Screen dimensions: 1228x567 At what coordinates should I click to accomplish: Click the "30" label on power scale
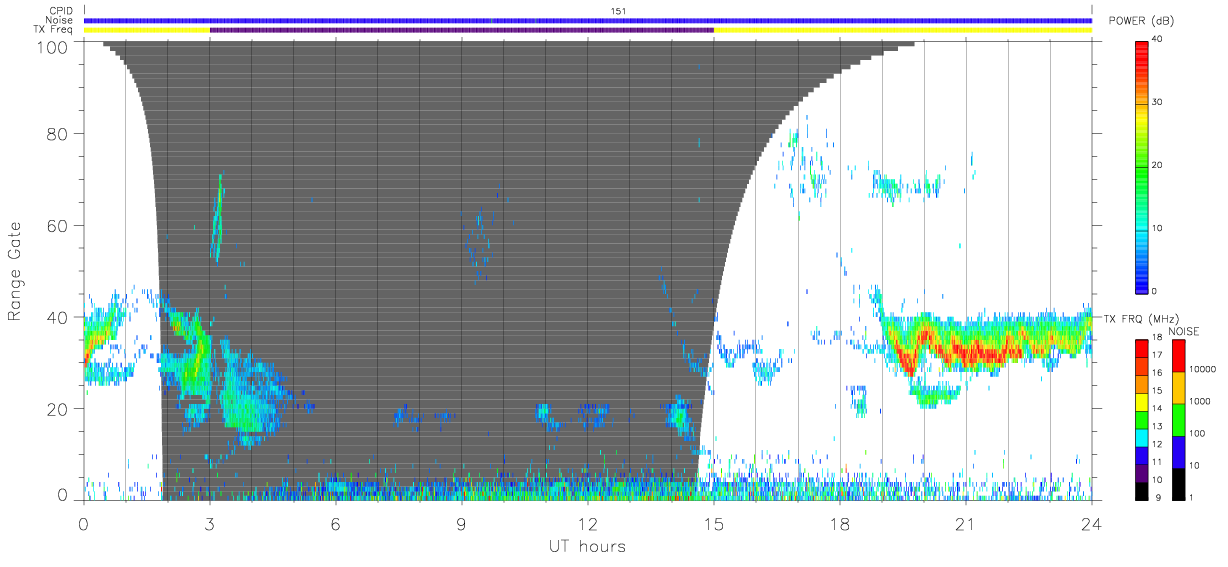coord(1159,102)
